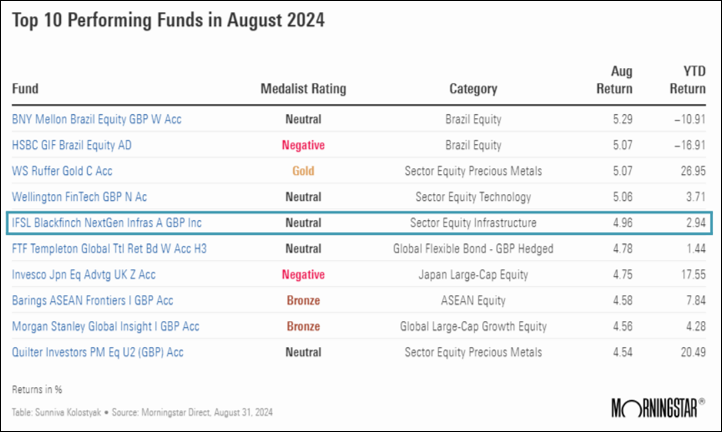Open Morgan Stanley Global Insight fund link
This screenshot has width=722, height=432.
(107, 327)
